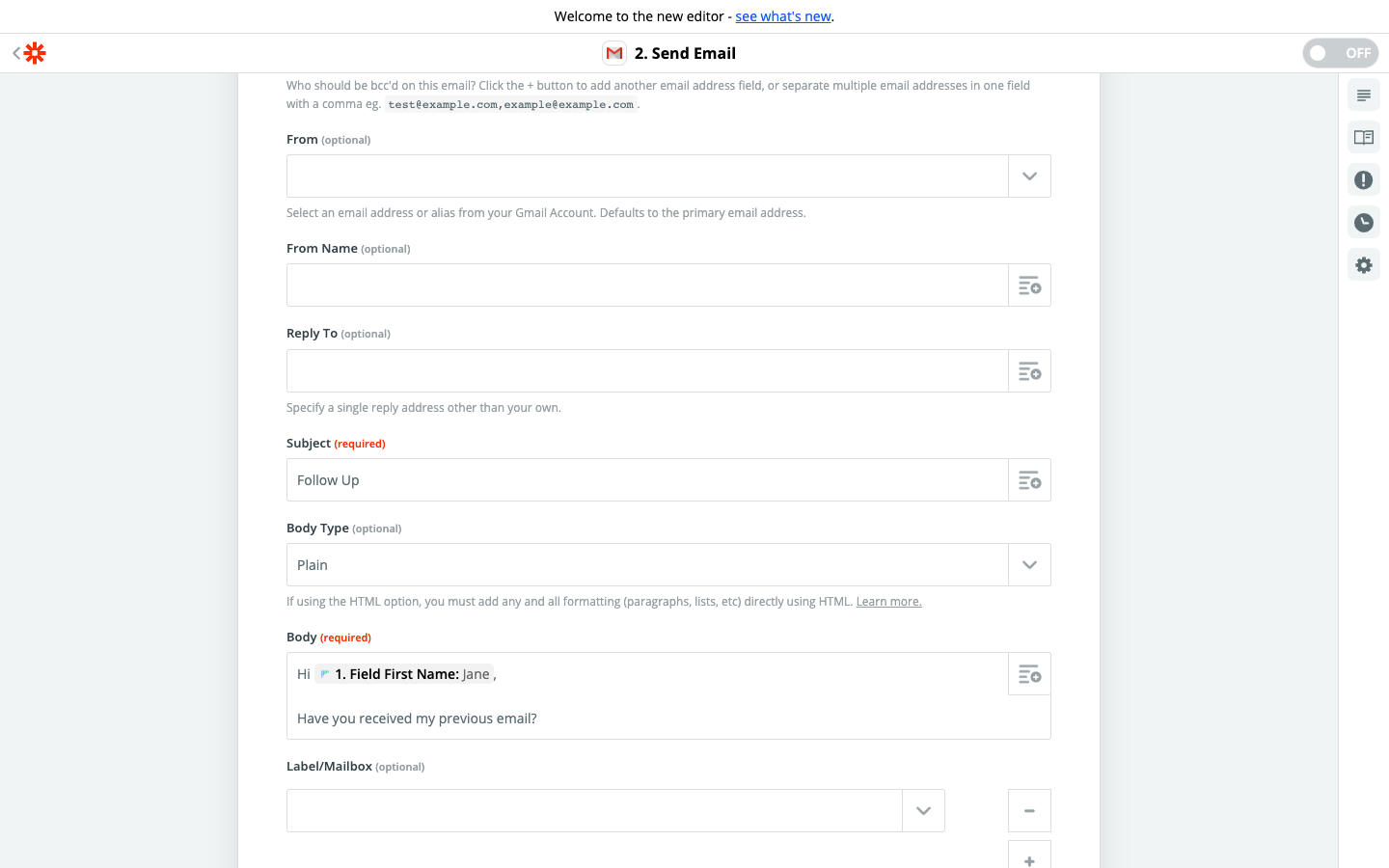
Task: Toggle the Zap ON/OFF switch
Action: (x=1340, y=53)
